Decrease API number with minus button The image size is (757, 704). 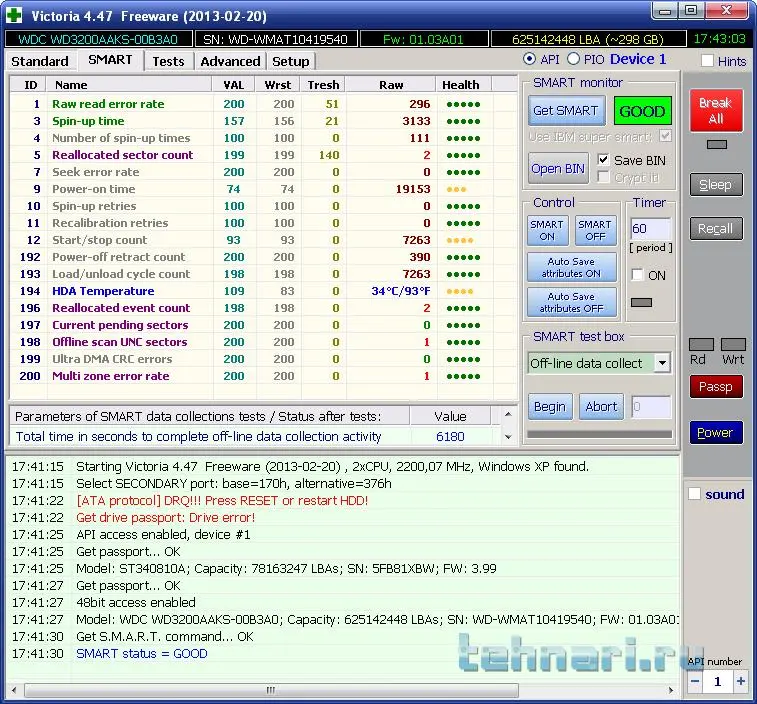coord(695,681)
